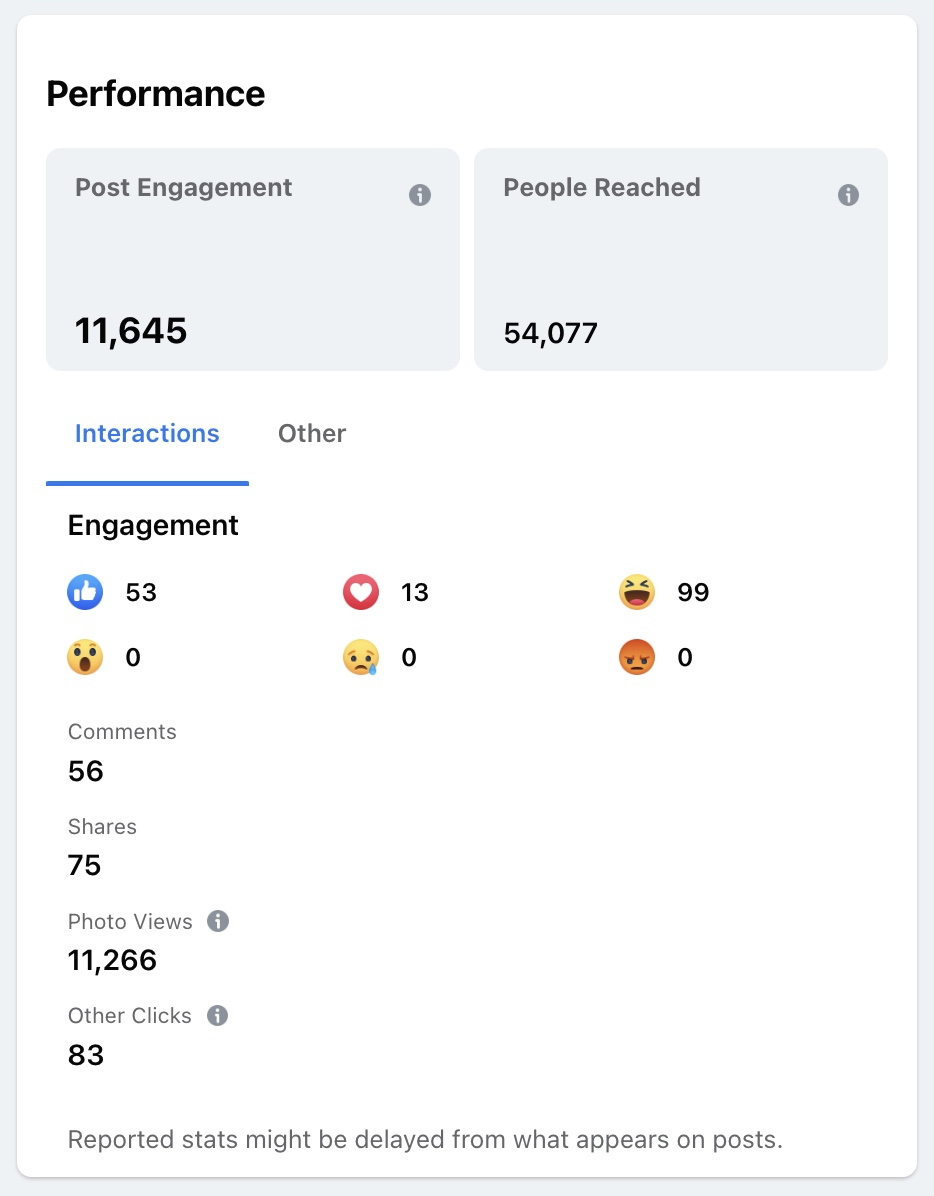Open the Other Clicks info tooltip icon

pyautogui.click(x=217, y=1016)
